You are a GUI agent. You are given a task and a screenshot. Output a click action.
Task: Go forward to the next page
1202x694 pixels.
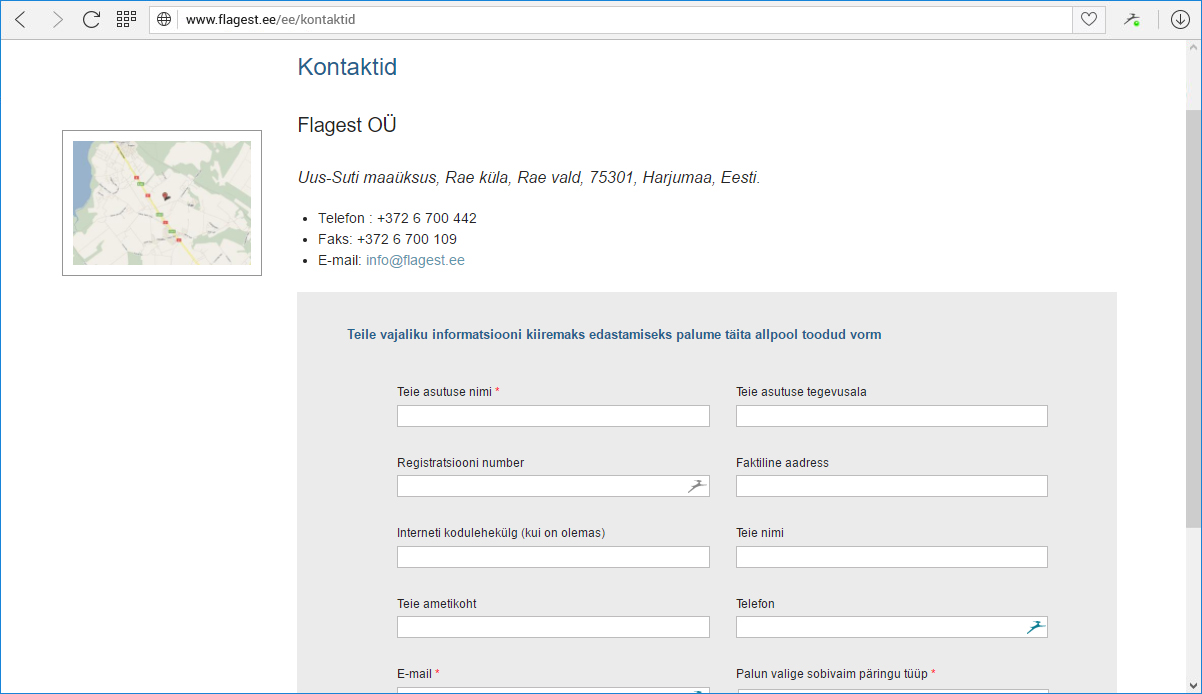[x=57, y=19]
